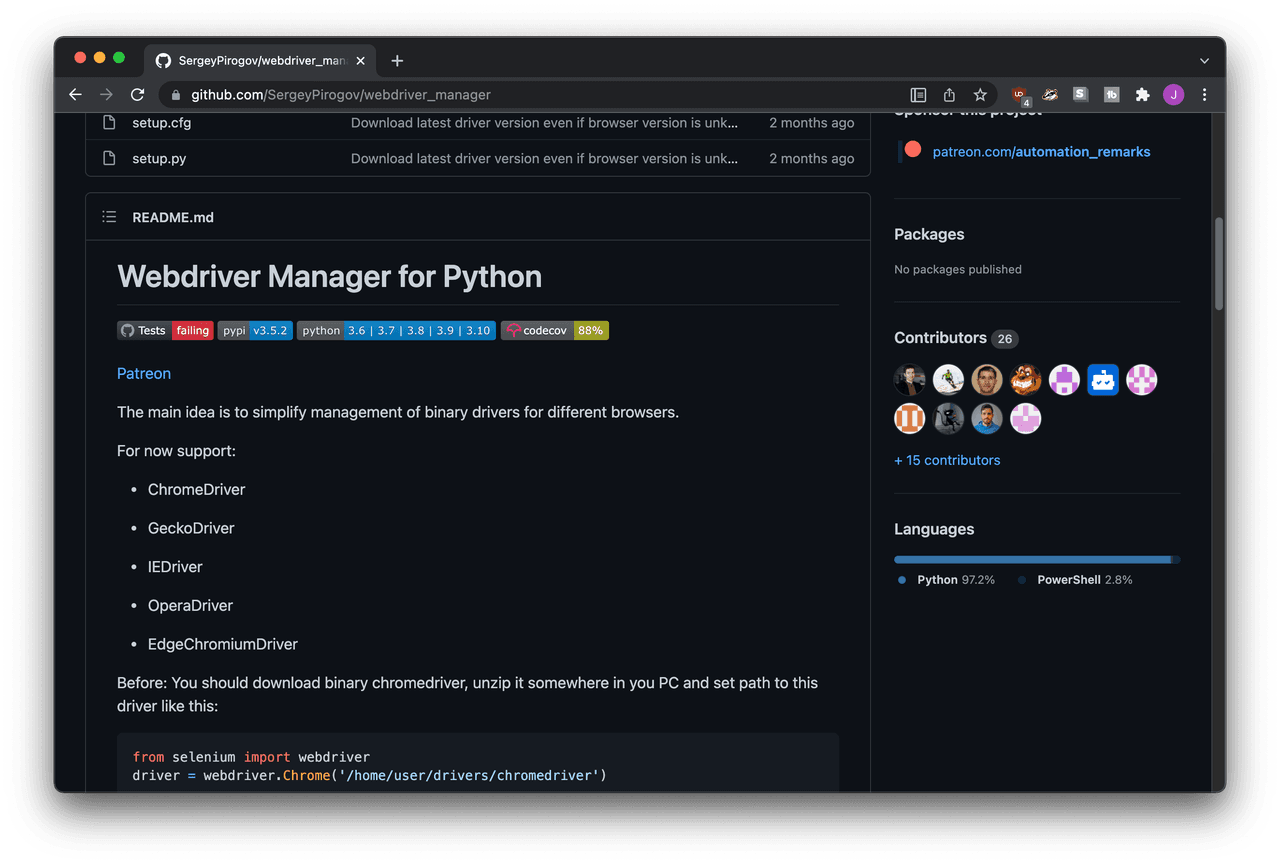Open commit message on setup.cfg row
1280x864 pixels.
point(545,123)
